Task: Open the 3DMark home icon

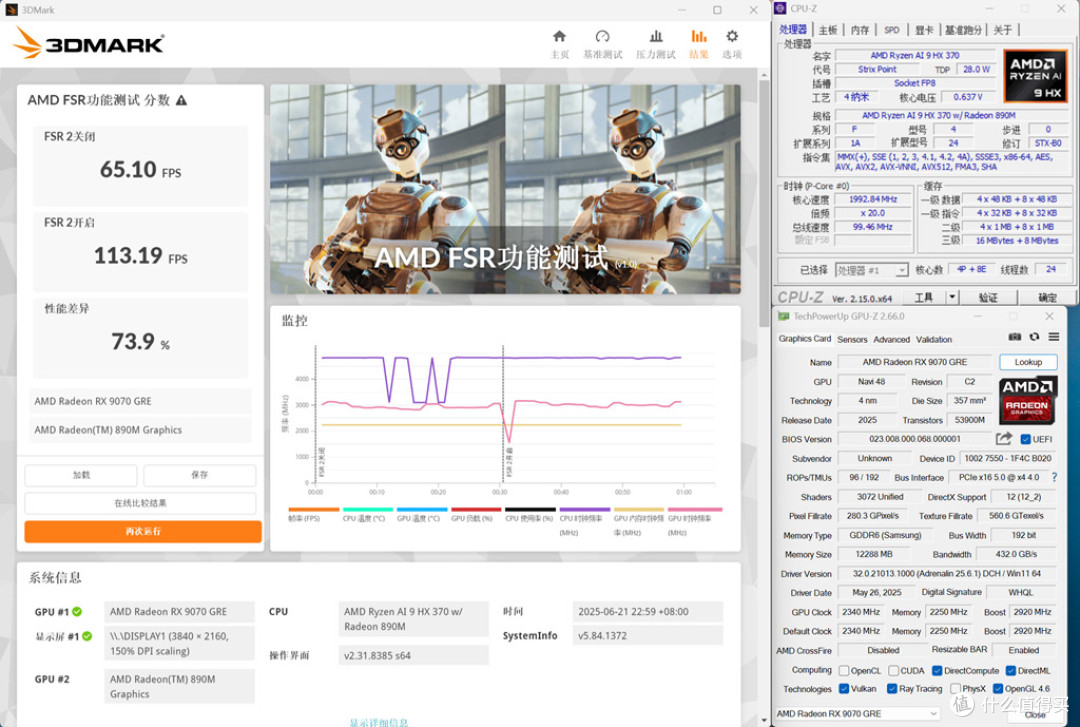Action: coord(559,37)
